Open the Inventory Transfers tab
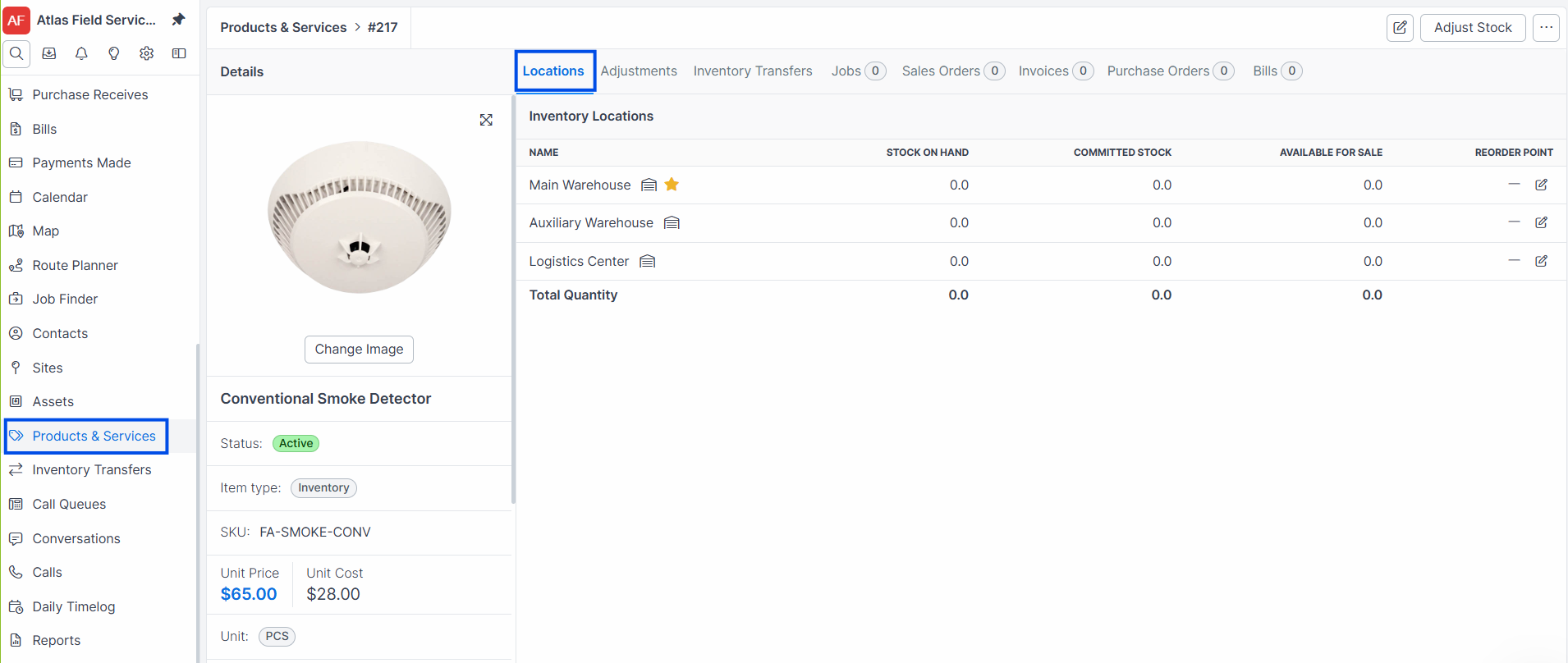This screenshot has width=1568, height=663. [x=753, y=71]
